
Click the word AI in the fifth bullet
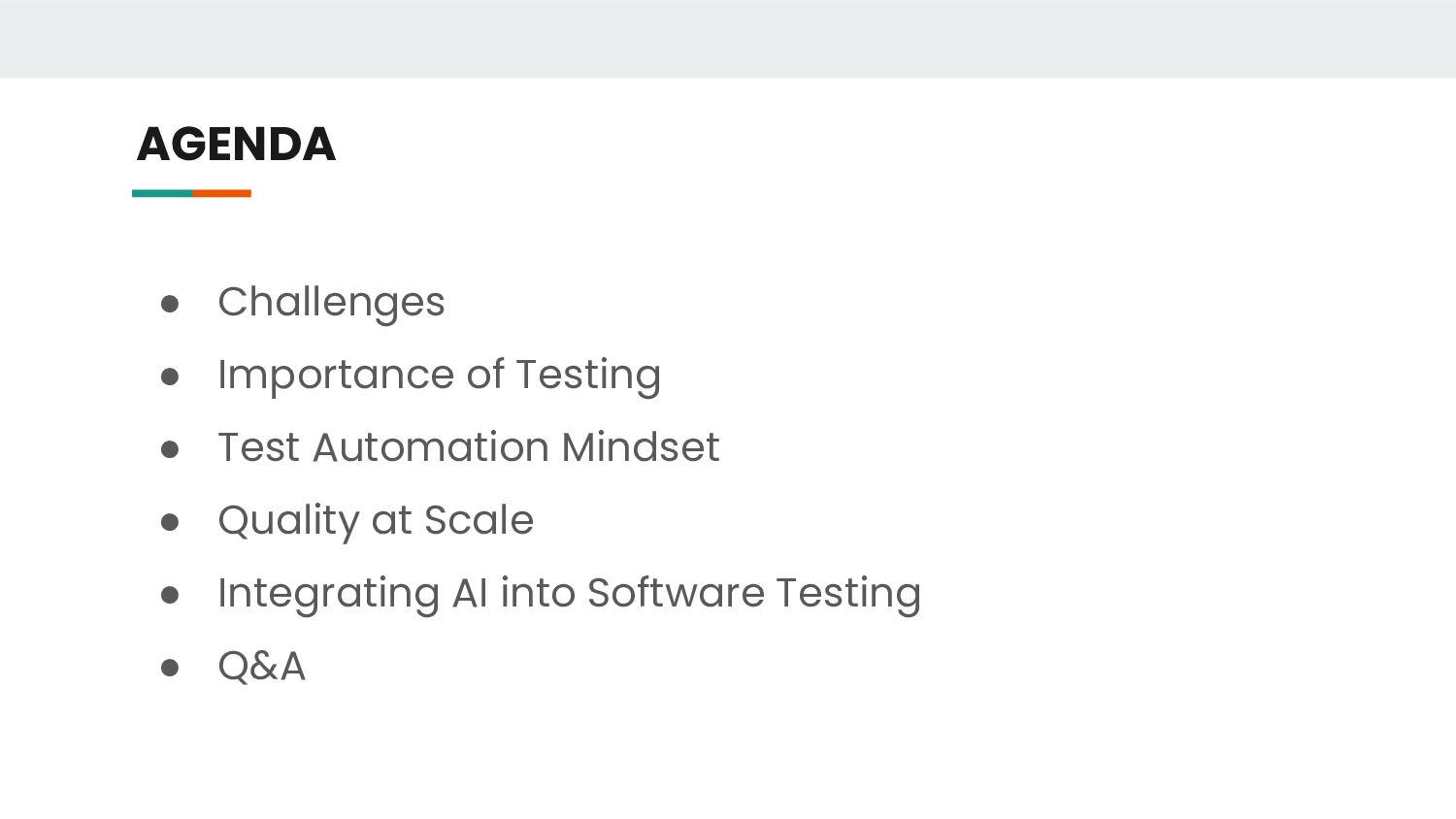(x=470, y=593)
